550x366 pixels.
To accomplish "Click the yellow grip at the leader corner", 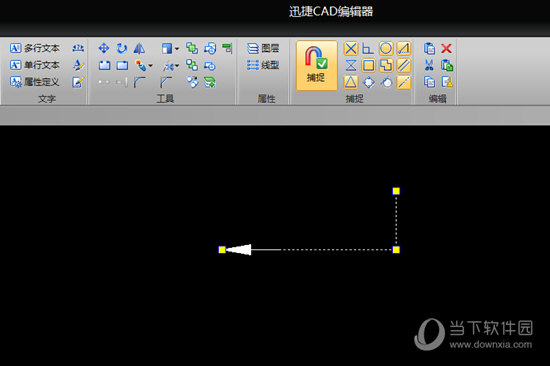I will [x=396, y=249].
